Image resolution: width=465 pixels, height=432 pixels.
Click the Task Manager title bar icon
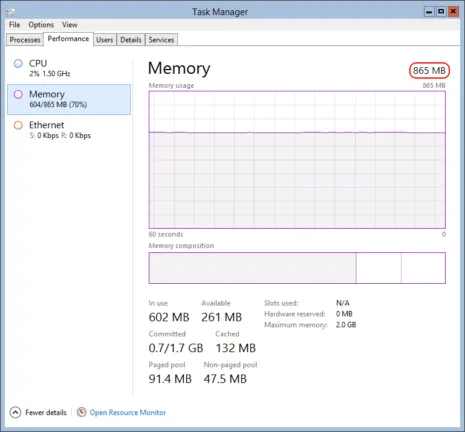(11, 12)
